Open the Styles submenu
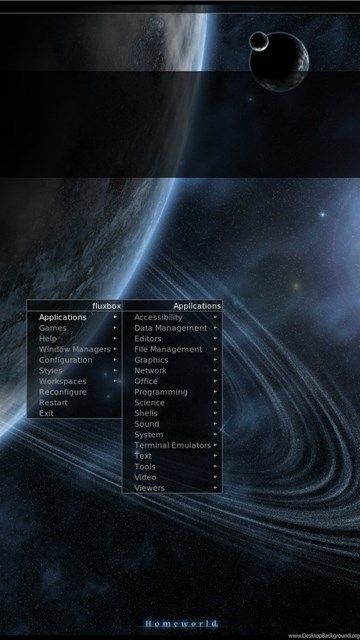360x640 pixels. (x=74, y=370)
